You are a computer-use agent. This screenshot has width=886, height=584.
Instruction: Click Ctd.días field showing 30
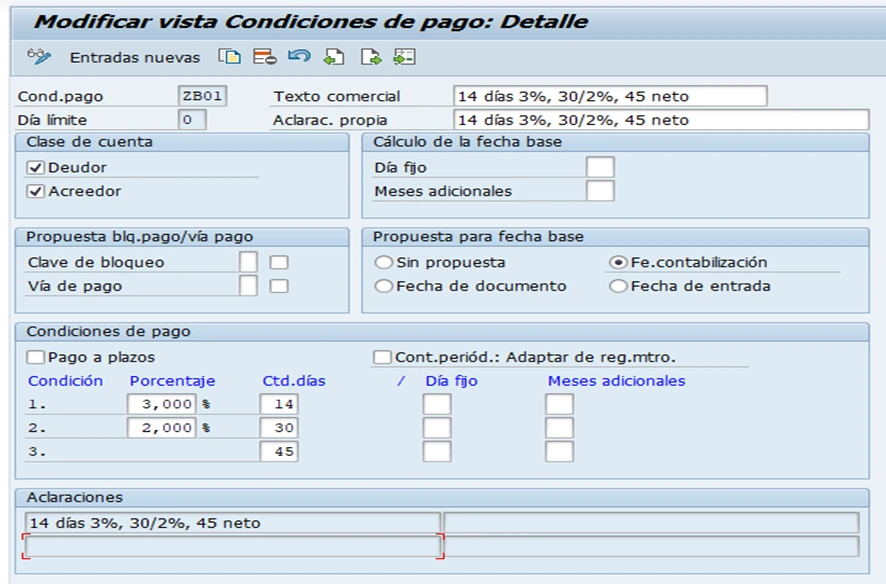coord(279,428)
